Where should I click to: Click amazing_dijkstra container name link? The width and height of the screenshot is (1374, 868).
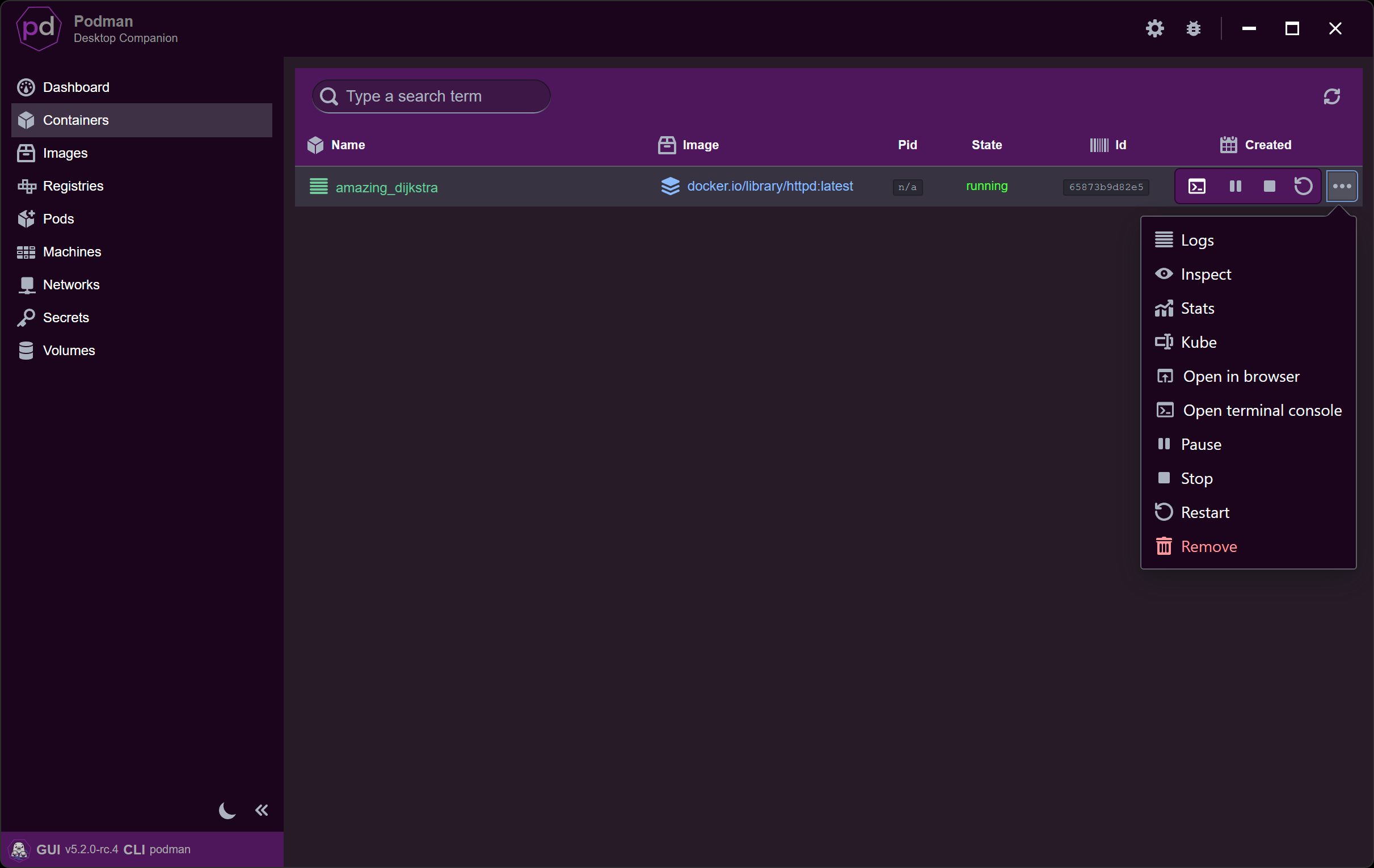[386, 187]
